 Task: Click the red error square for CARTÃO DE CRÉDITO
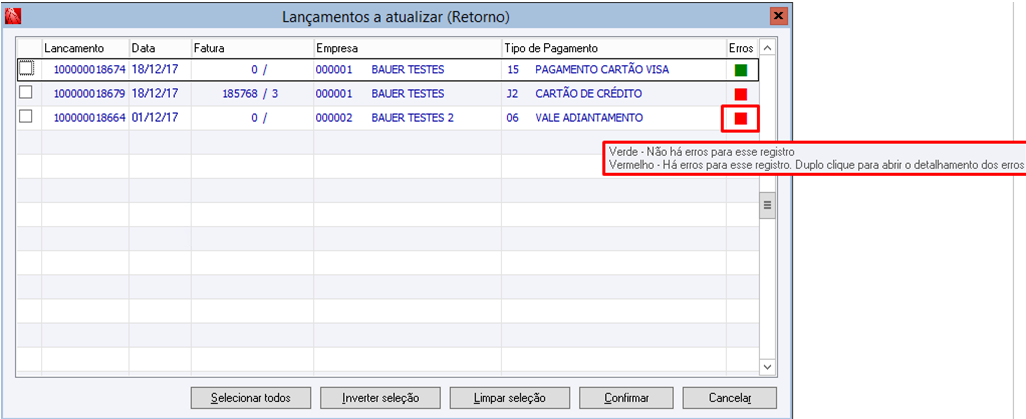click(741, 94)
